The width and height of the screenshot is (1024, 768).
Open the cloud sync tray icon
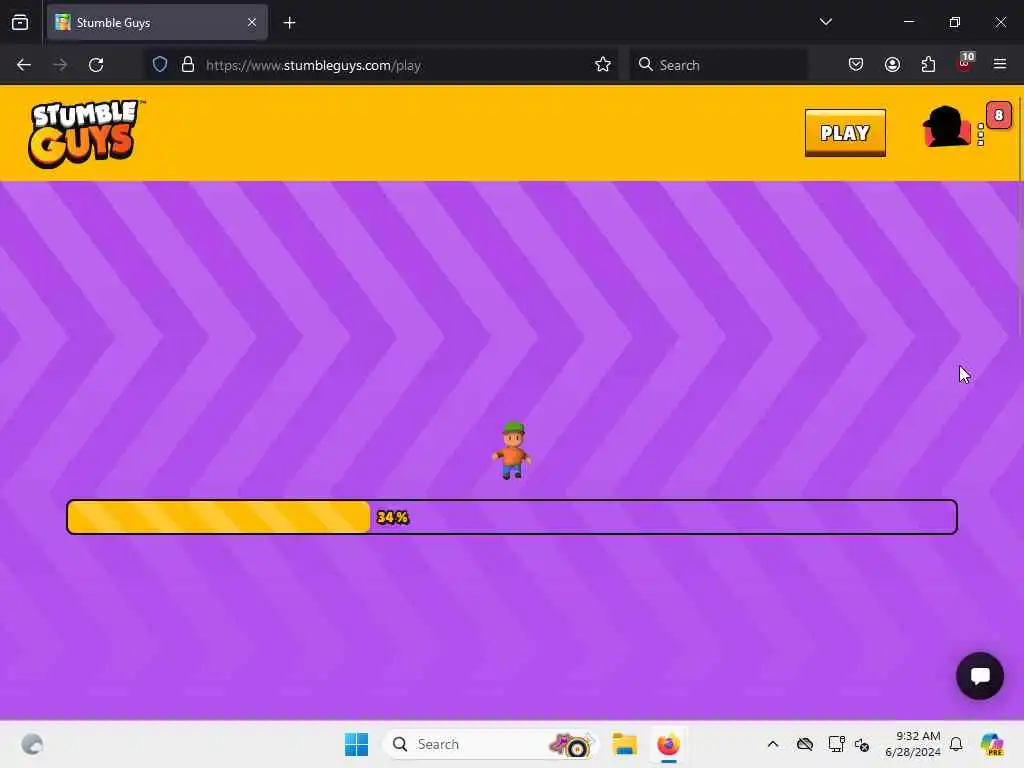(x=805, y=744)
